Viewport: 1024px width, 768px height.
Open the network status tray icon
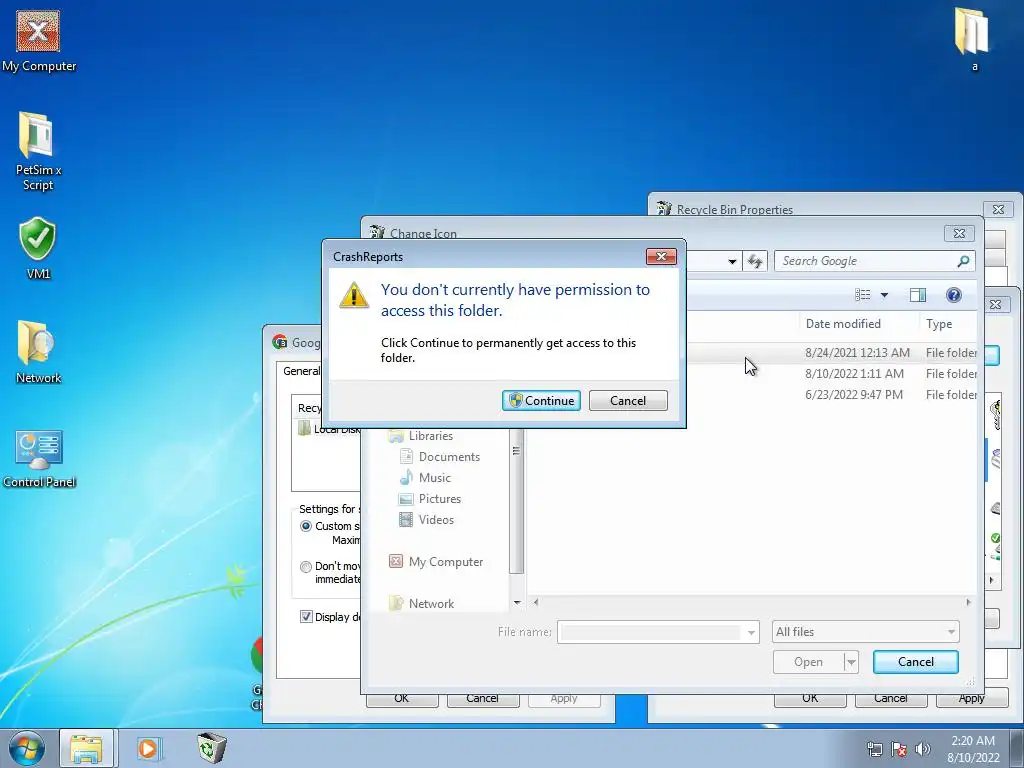pyautogui.click(x=874, y=749)
